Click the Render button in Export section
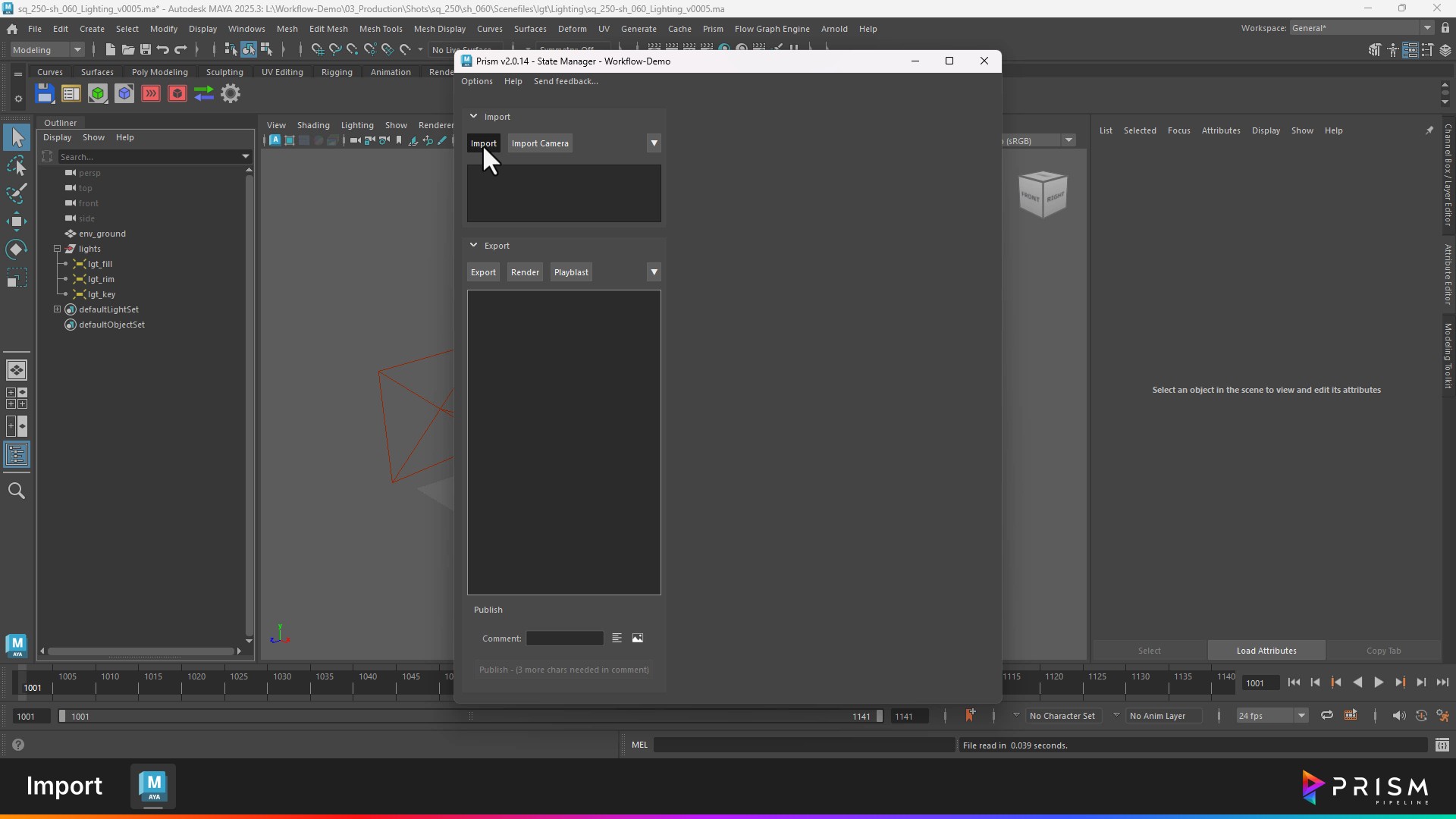 click(525, 272)
